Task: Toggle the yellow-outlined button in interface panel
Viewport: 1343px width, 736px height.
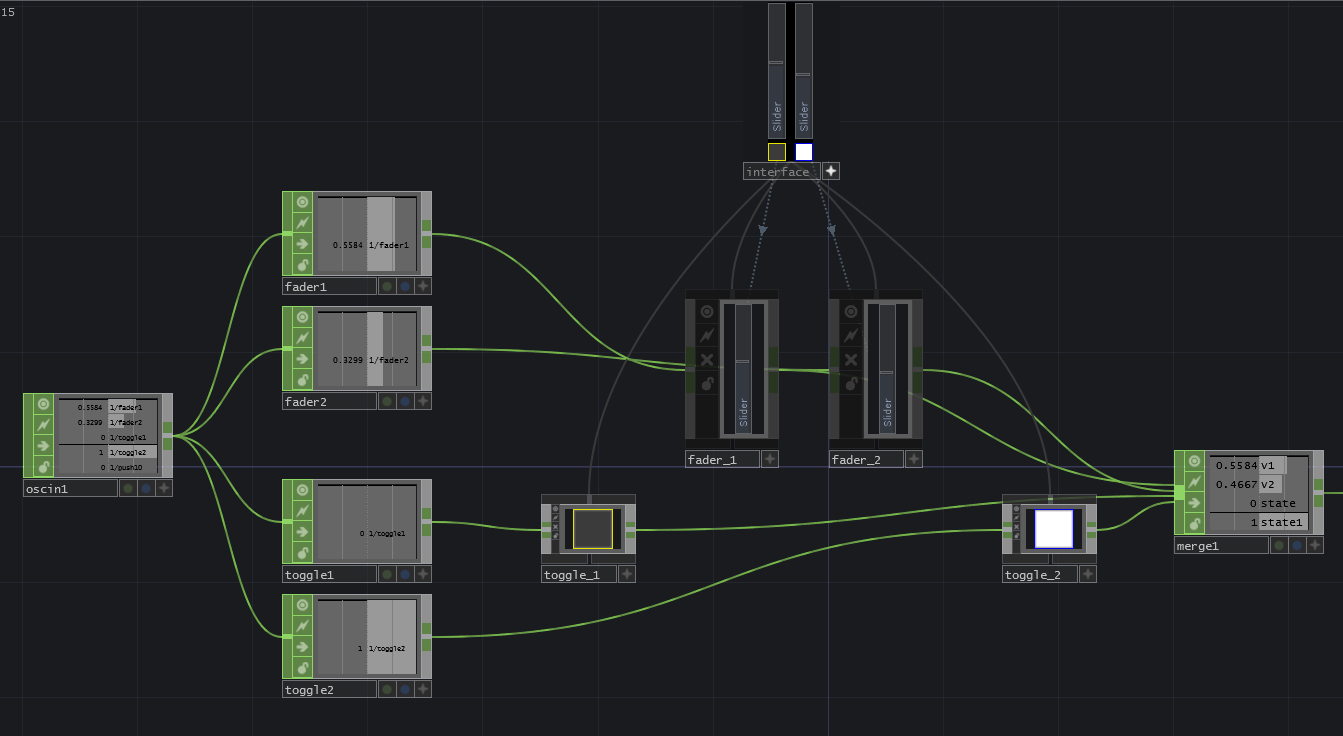Action: tap(777, 152)
